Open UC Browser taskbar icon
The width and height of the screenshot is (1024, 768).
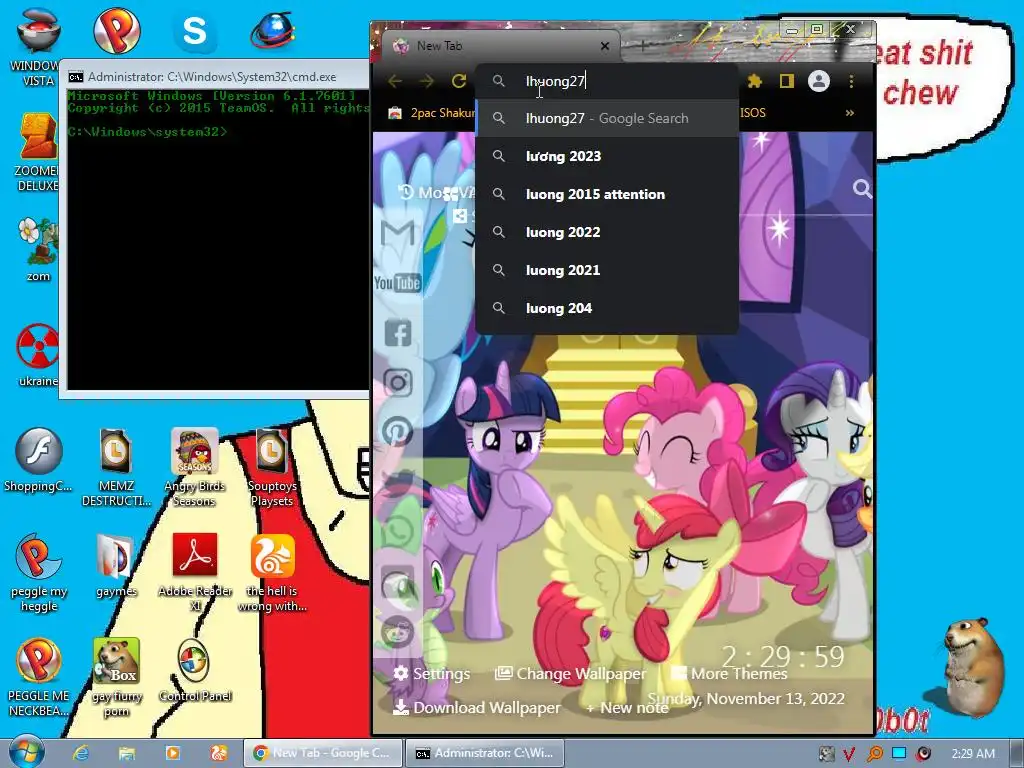(x=219, y=753)
